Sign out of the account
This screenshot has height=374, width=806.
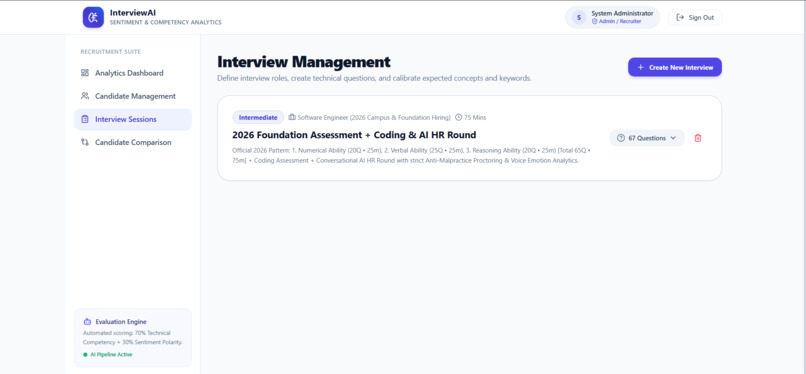point(694,17)
